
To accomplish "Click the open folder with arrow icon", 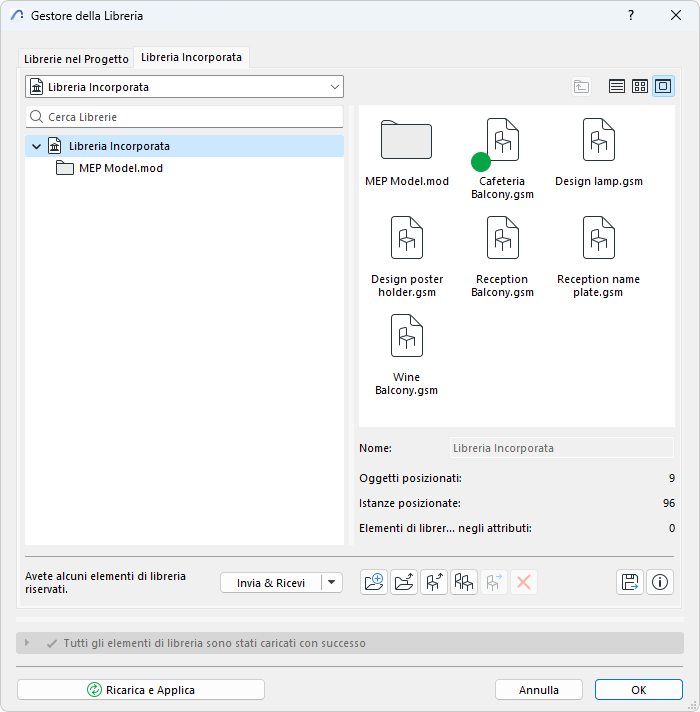I will click(x=404, y=582).
